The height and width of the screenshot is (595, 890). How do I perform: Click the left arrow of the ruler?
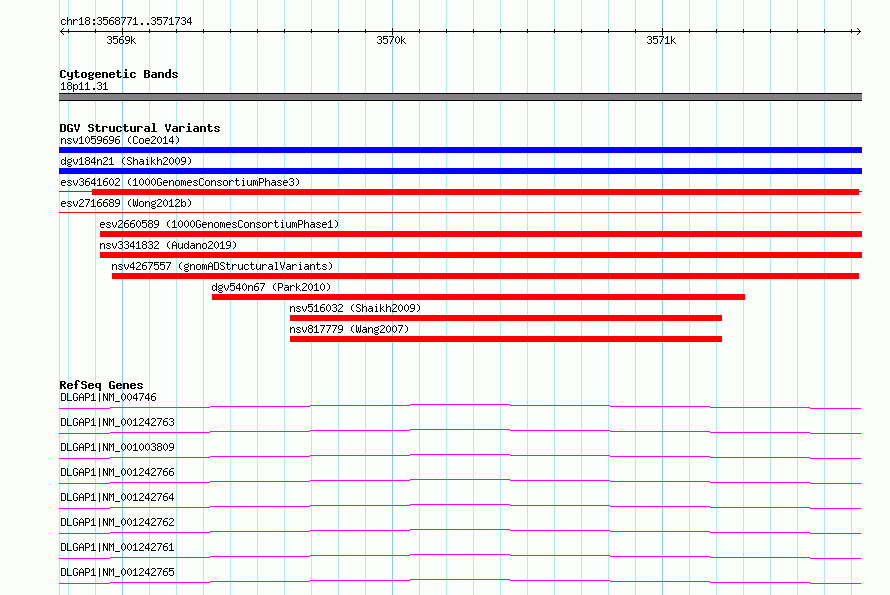pyautogui.click(x=63, y=31)
